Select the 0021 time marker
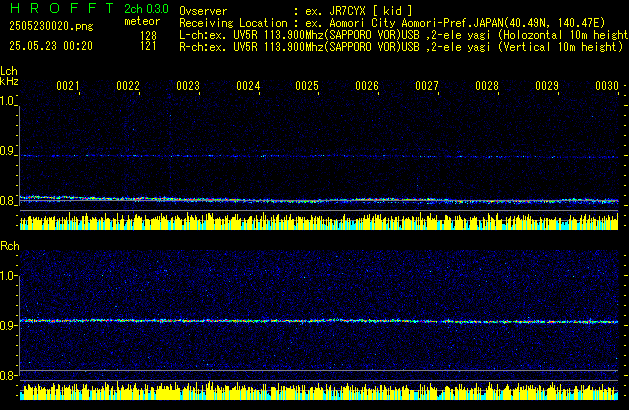The image size is (629, 410). [x=68, y=86]
